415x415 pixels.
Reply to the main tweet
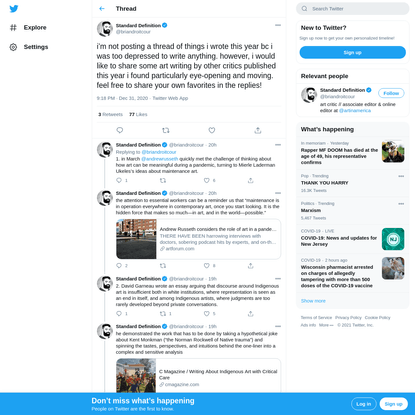tap(120, 130)
